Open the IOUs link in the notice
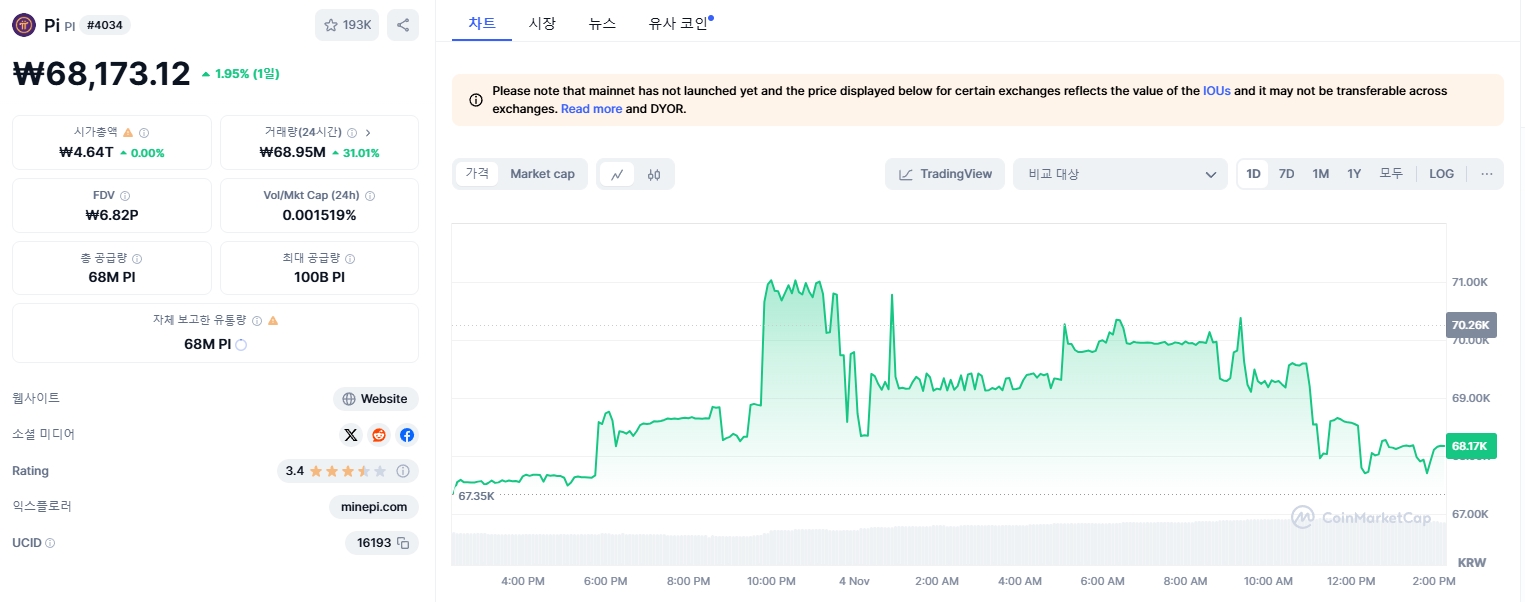This screenshot has width=1525, height=602. tap(1217, 91)
